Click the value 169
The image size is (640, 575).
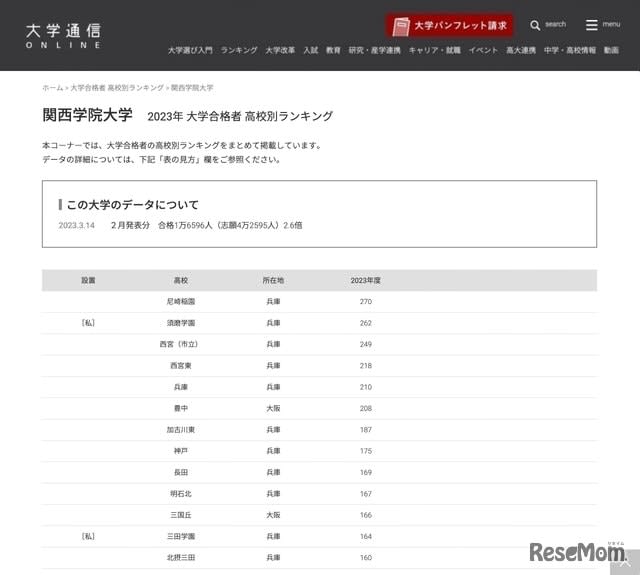366,472
